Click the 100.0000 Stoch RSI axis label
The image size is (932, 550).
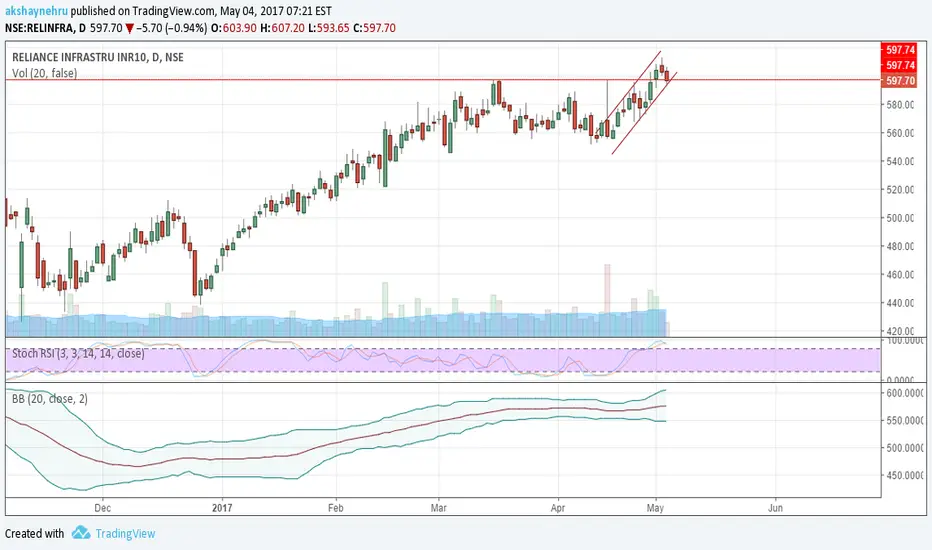coord(905,341)
